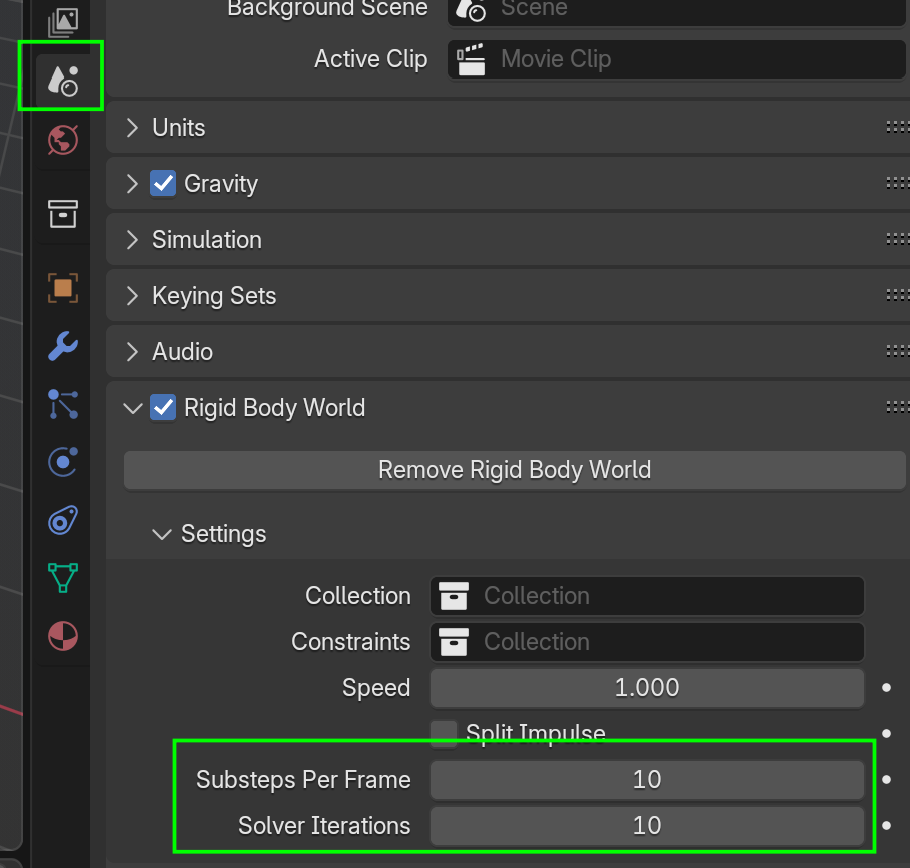This screenshot has height=868, width=910.
Task: Click the "Split Impulse" label text
Action: (x=536, y=733)
